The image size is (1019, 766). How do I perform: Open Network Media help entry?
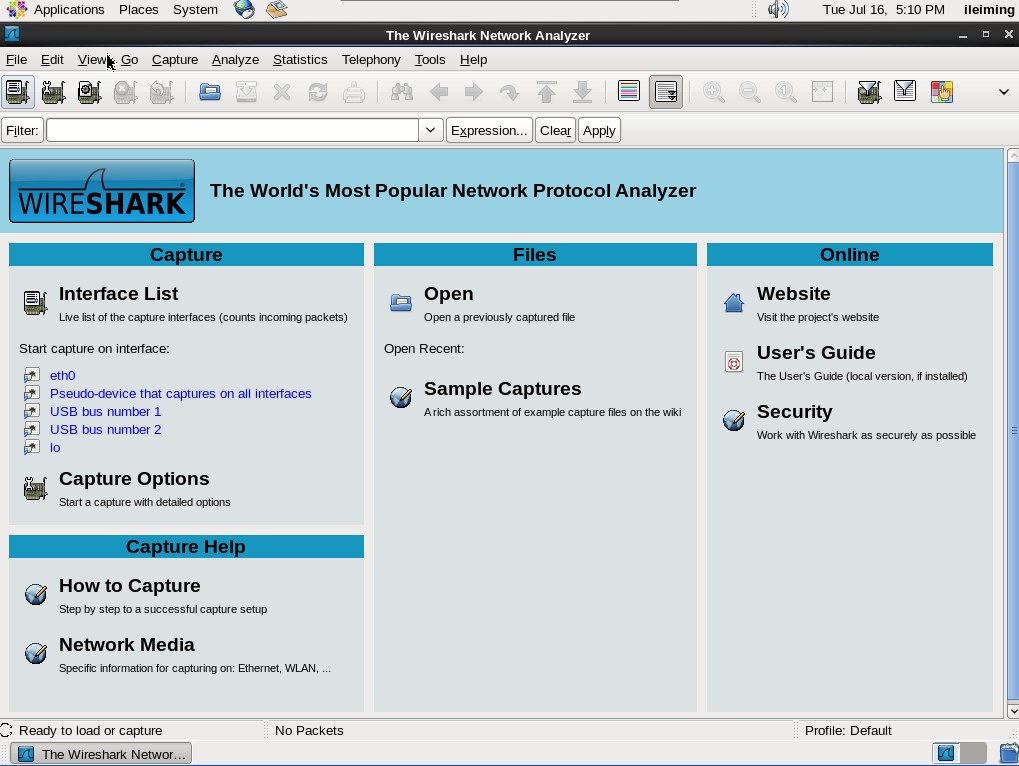[127, 645]
